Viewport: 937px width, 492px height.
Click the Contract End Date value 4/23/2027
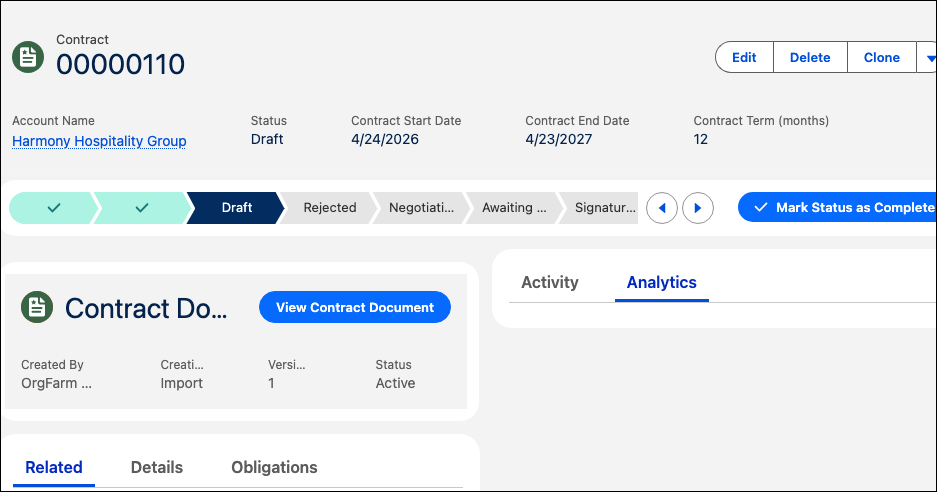559,139
